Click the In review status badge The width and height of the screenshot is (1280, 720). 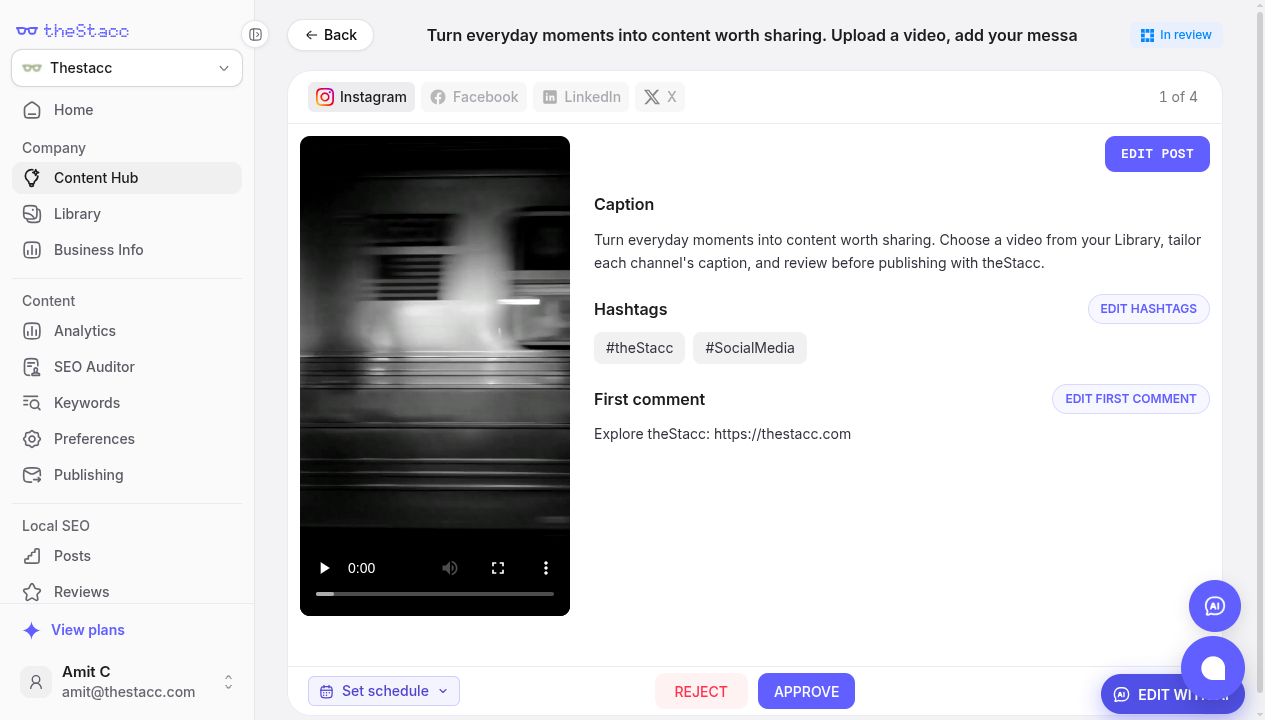(x=1177, y=35)
